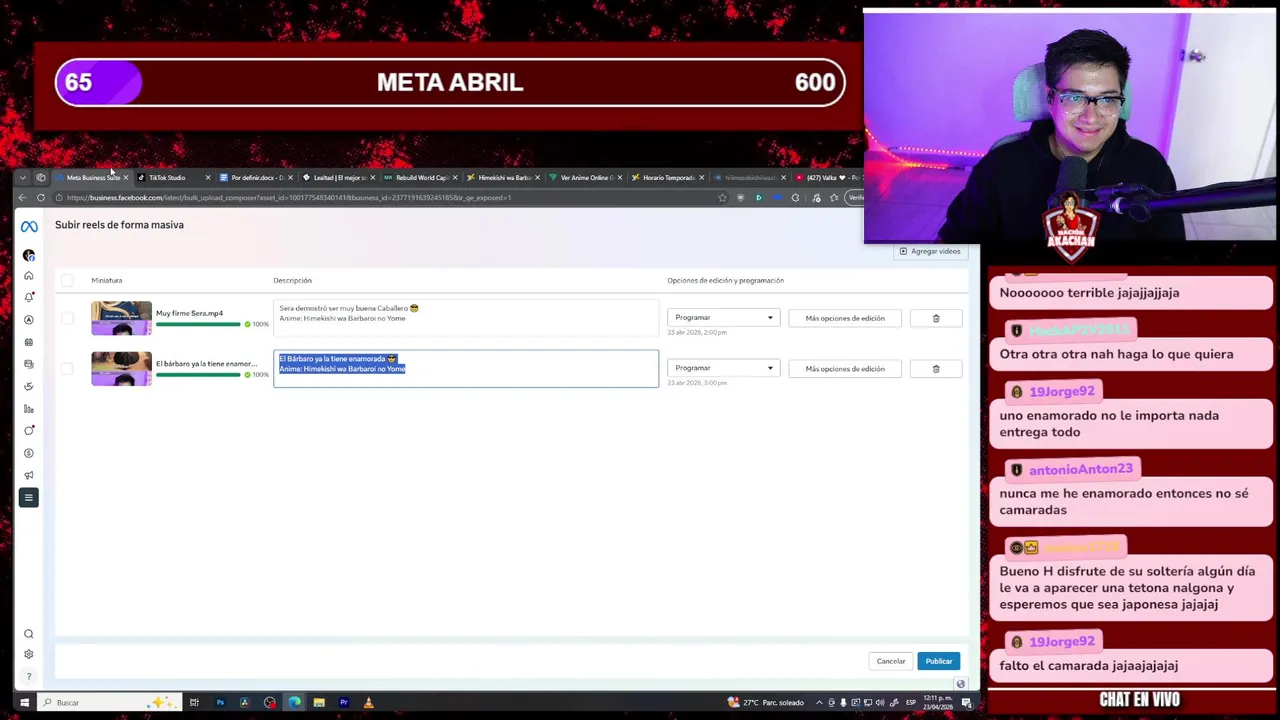This screenshot has width=1280, height=720.
Task: Open second row Programar dropdown
Action: 723,368
